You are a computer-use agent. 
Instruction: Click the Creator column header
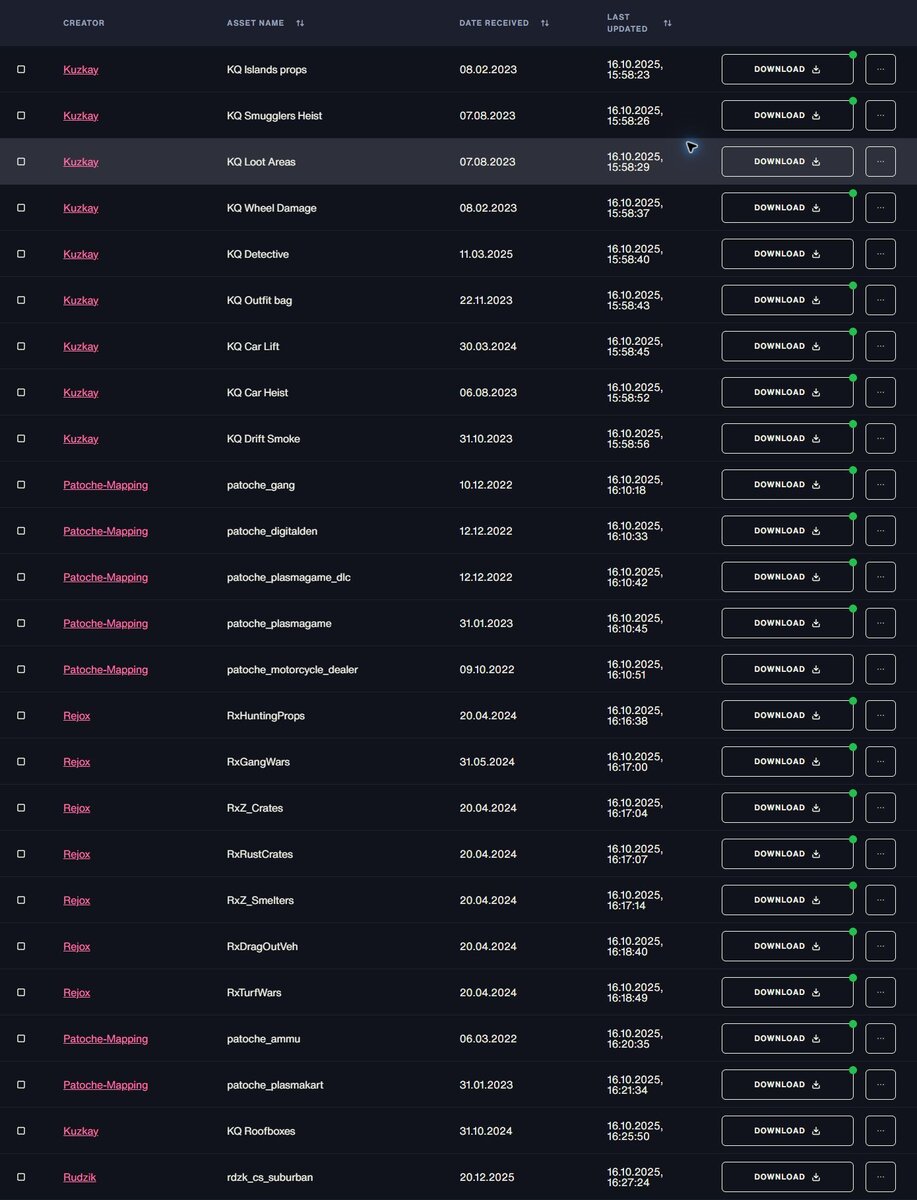click(x=83, y=23)
